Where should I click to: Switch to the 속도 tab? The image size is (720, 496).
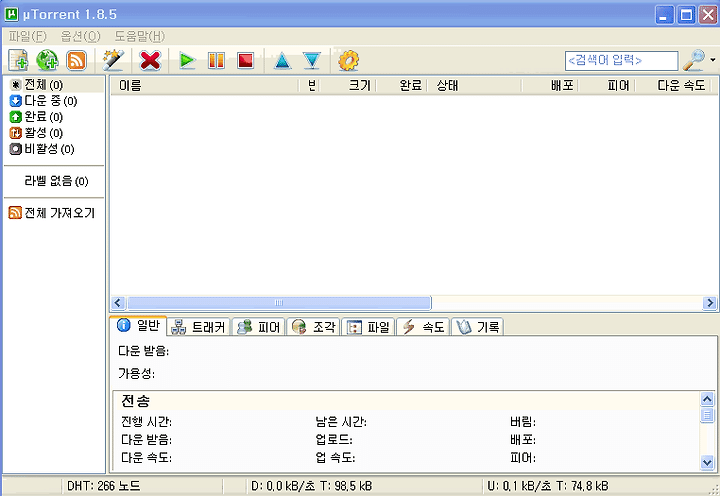pos(423,327)
